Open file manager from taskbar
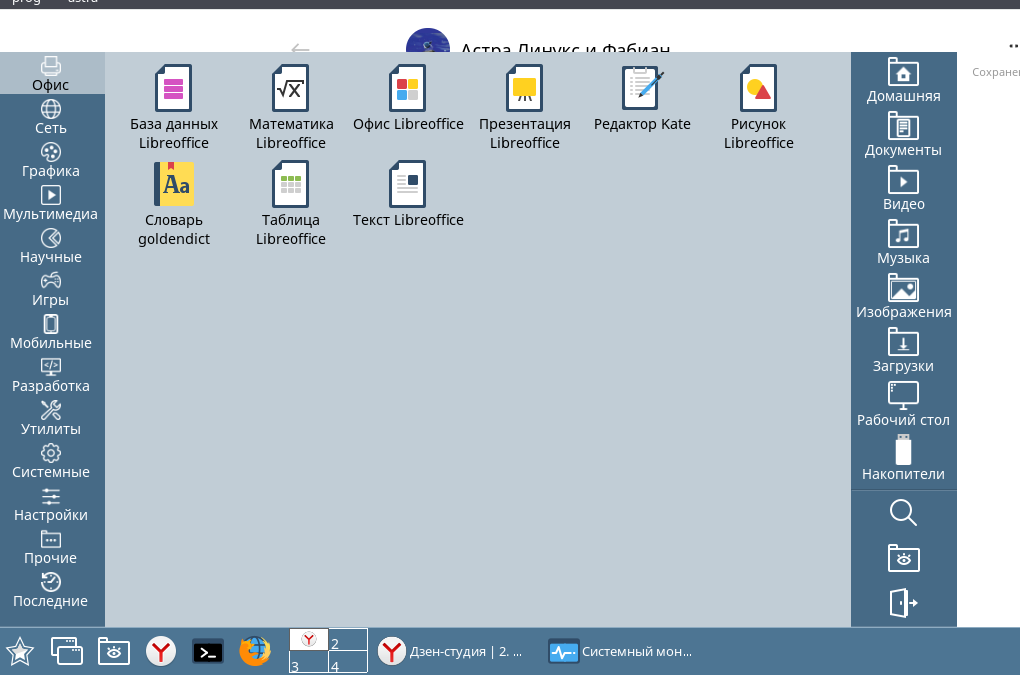The height and width of the screenshot is (675, 1020). 114,651
